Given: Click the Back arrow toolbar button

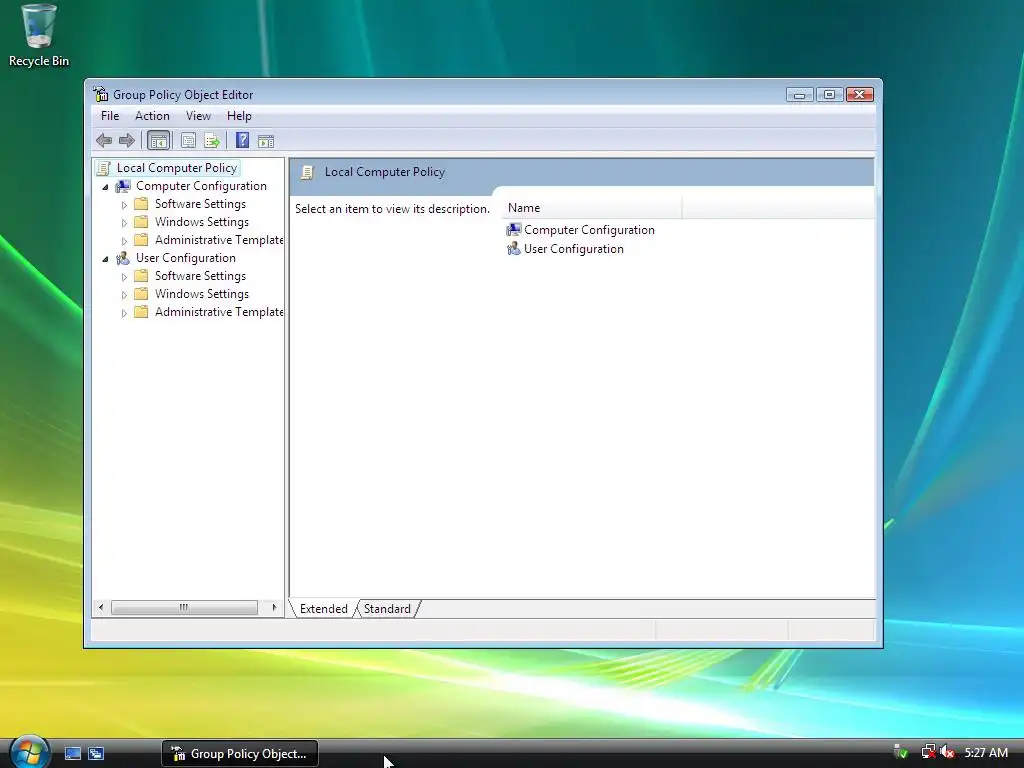Looking at the screenshot, I should click(104, 140).
